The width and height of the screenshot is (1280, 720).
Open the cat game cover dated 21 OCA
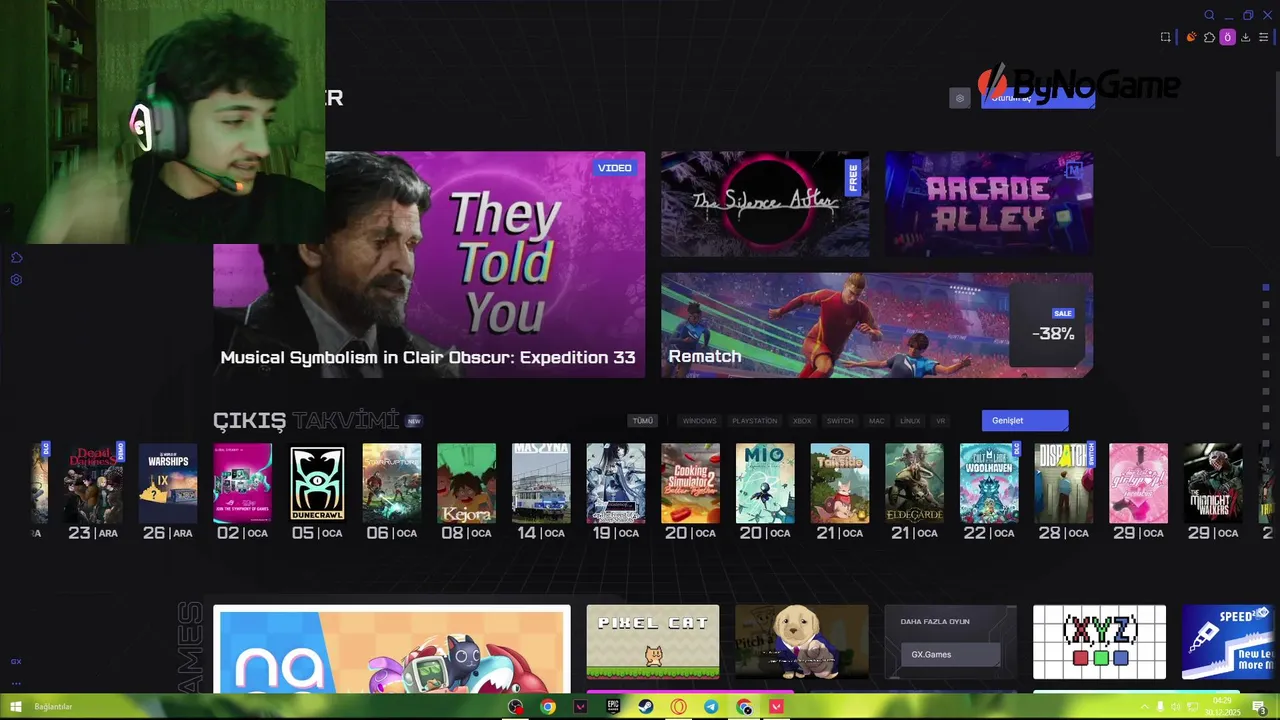point(840,484)
